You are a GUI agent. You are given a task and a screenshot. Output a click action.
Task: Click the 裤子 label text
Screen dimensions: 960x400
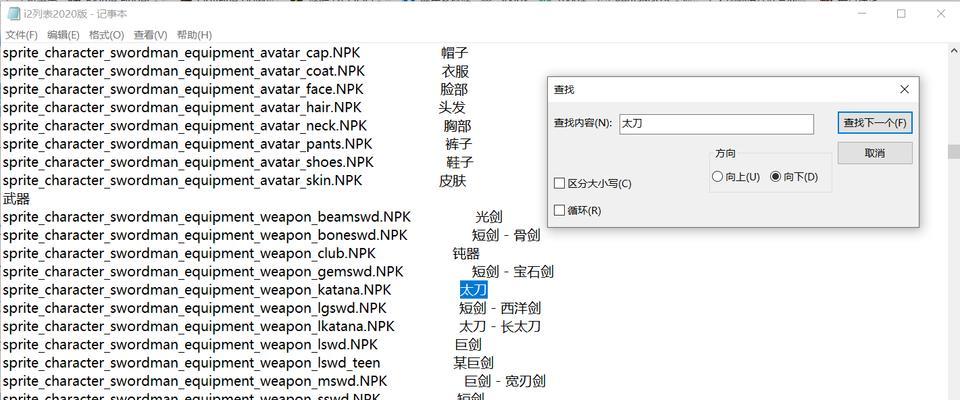pyautogui.click(x=459, y=144)
